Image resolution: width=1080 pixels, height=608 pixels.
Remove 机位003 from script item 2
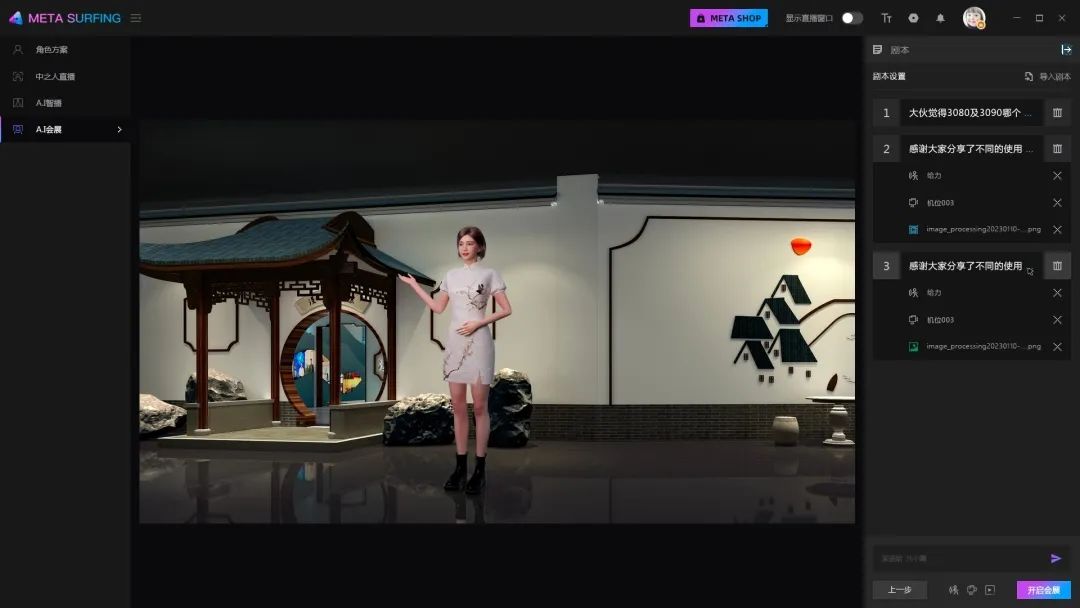(1057, 203)
